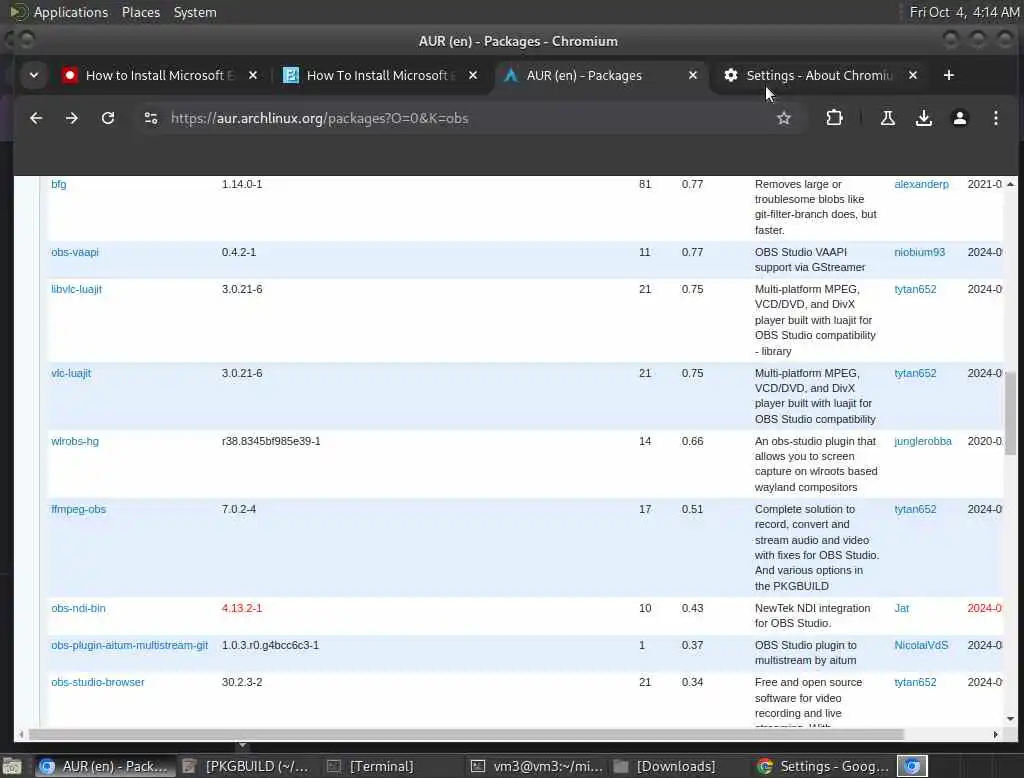Activate AUR (en) - Pack... taskbar button
The image size is (1024, 778).
pos(104,766)
